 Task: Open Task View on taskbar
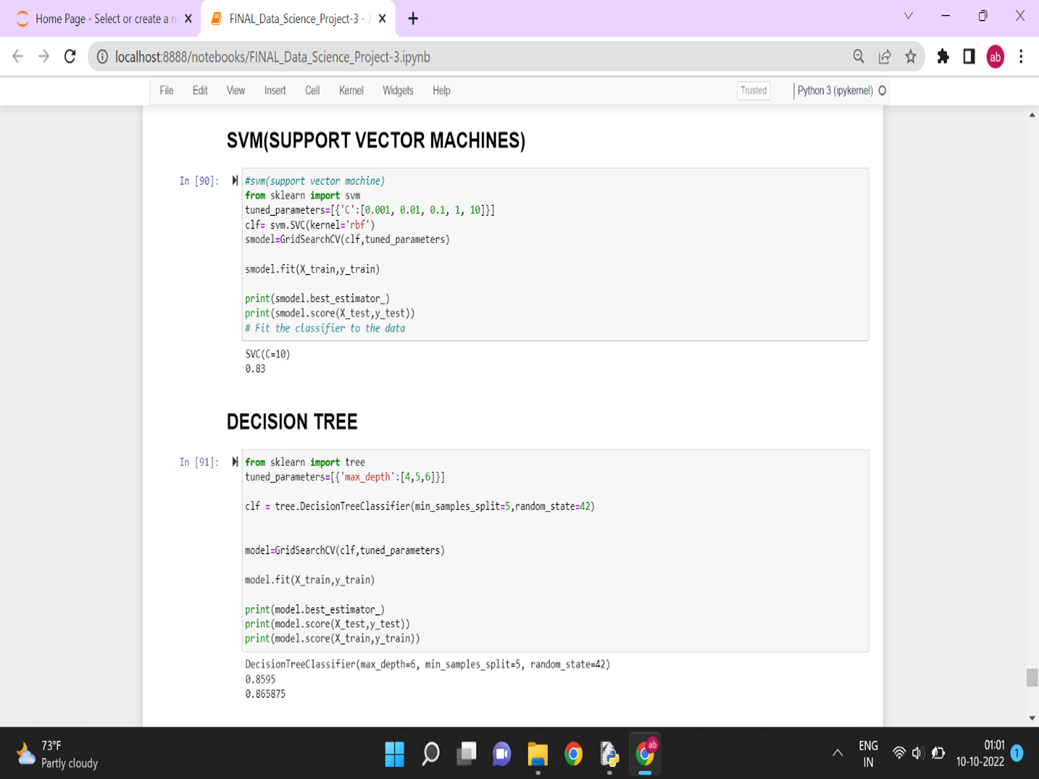[x=466, y=754]
